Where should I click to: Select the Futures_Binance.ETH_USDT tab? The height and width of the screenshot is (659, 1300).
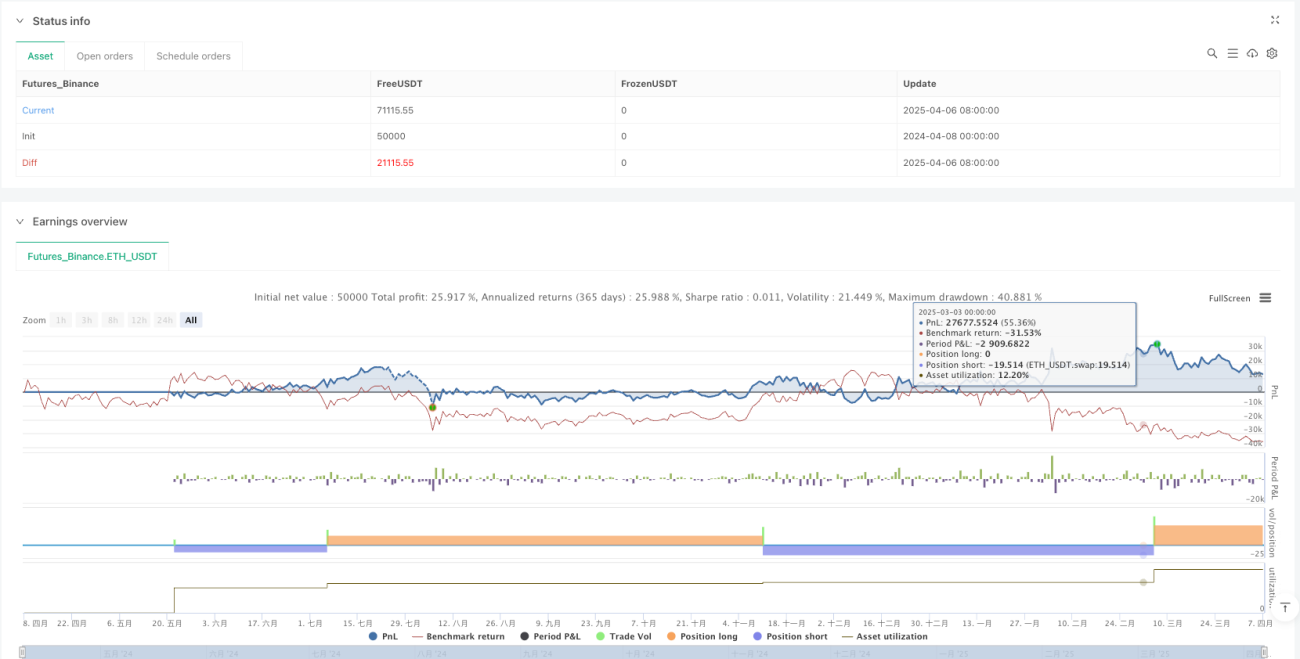pos(92,257)
